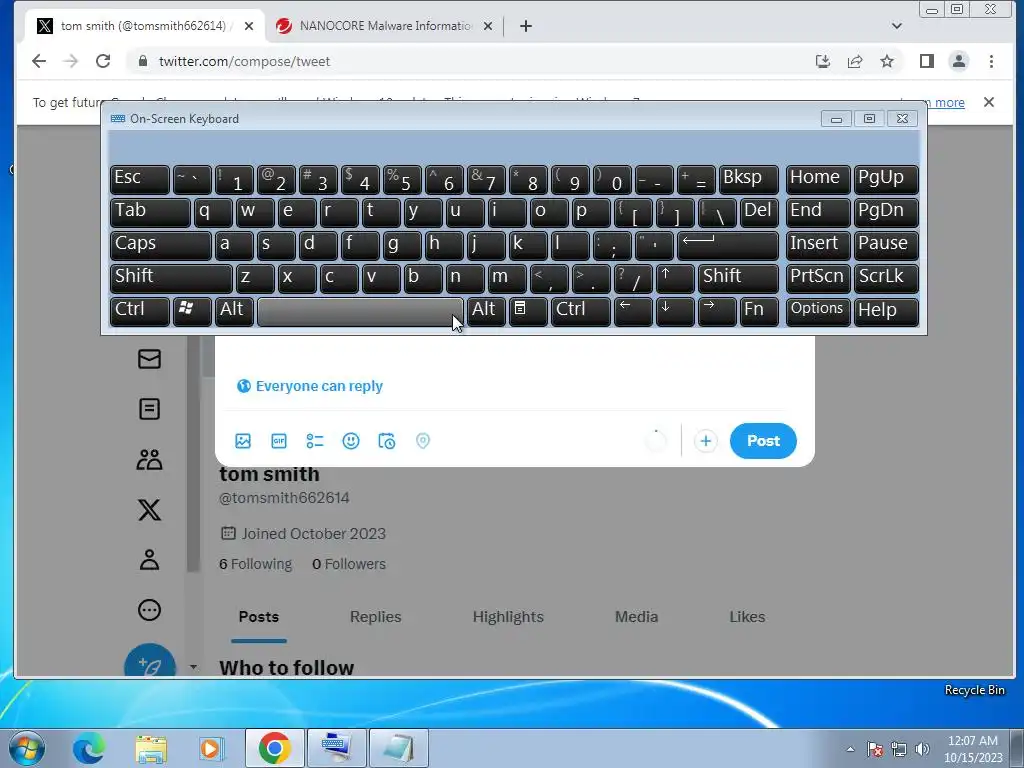Screen dimensions: 1024x768
Task: Install app icon in address bar
Action: pos(823,61)
